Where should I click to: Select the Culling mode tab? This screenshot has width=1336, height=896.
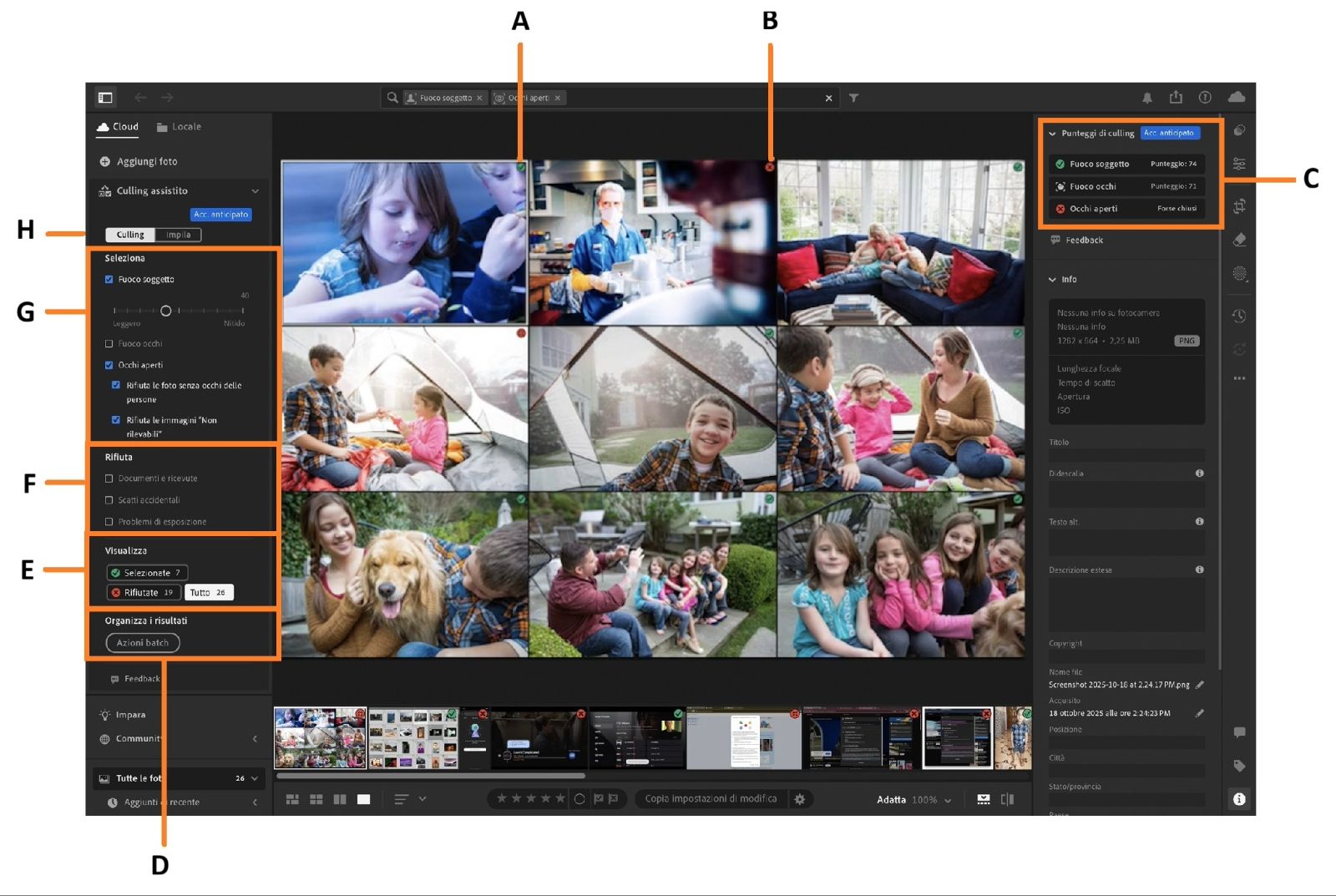point(130,235)
